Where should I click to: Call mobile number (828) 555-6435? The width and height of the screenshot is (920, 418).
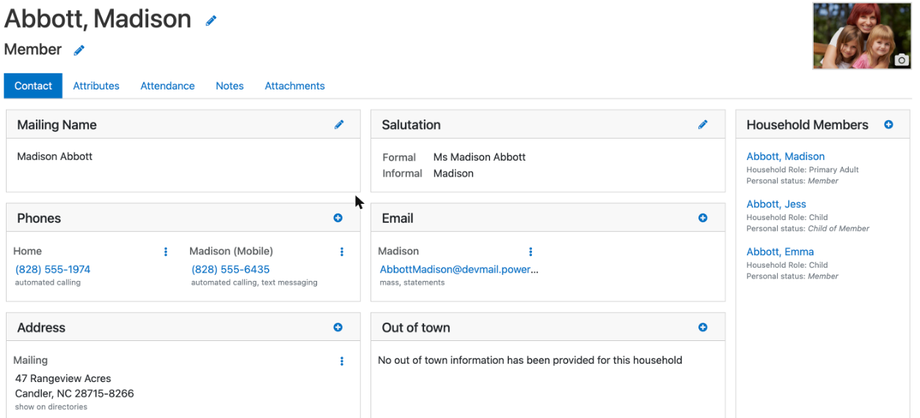coord(231,269)
